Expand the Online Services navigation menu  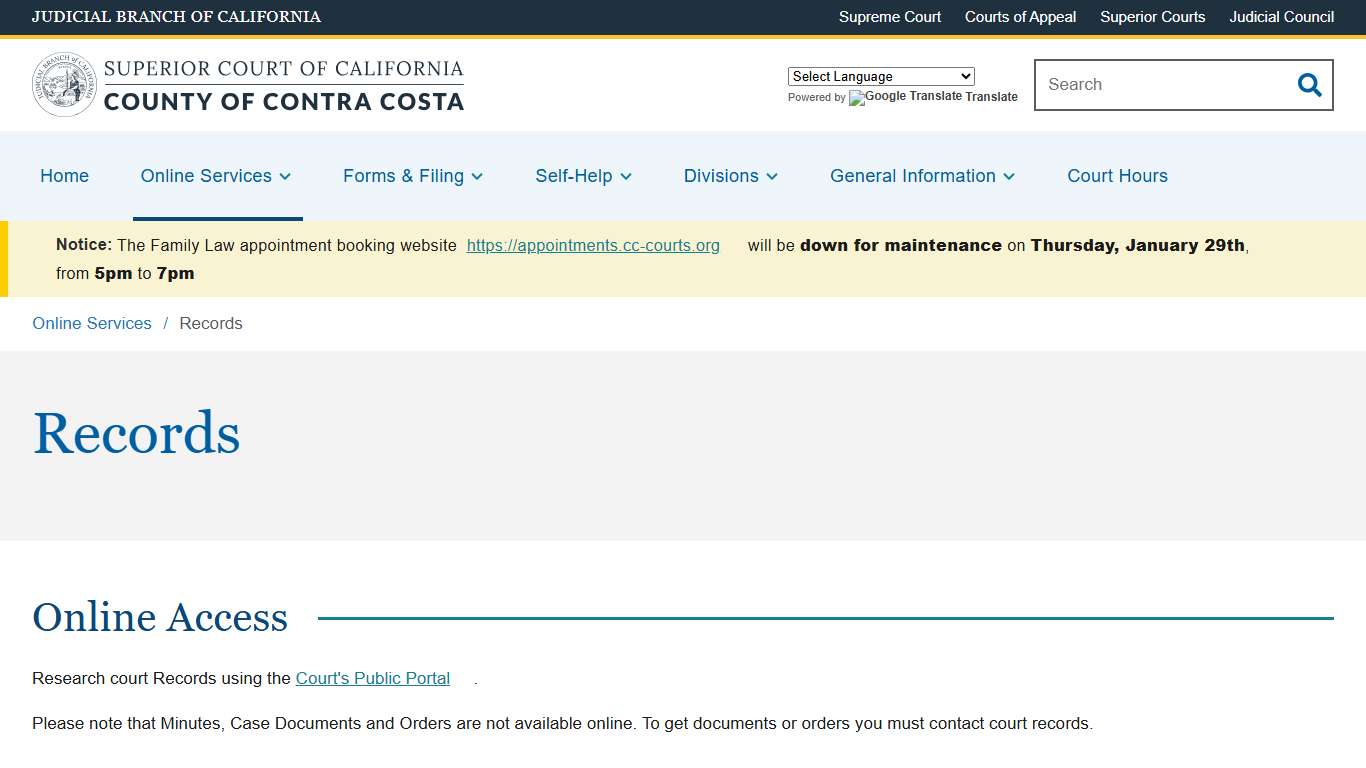[206, 176]
